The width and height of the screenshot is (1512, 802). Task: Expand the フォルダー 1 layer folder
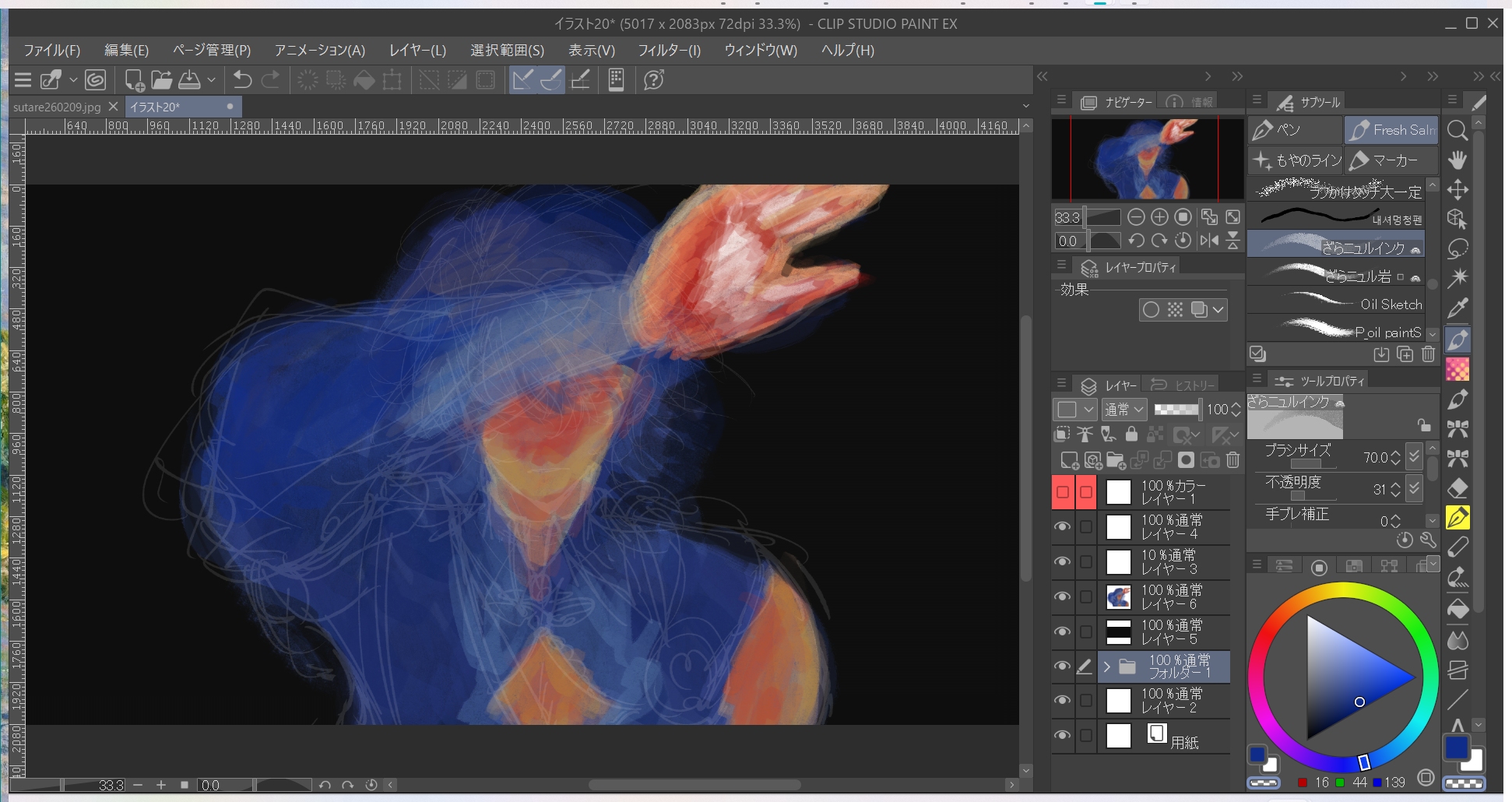tap(1106, 667)
